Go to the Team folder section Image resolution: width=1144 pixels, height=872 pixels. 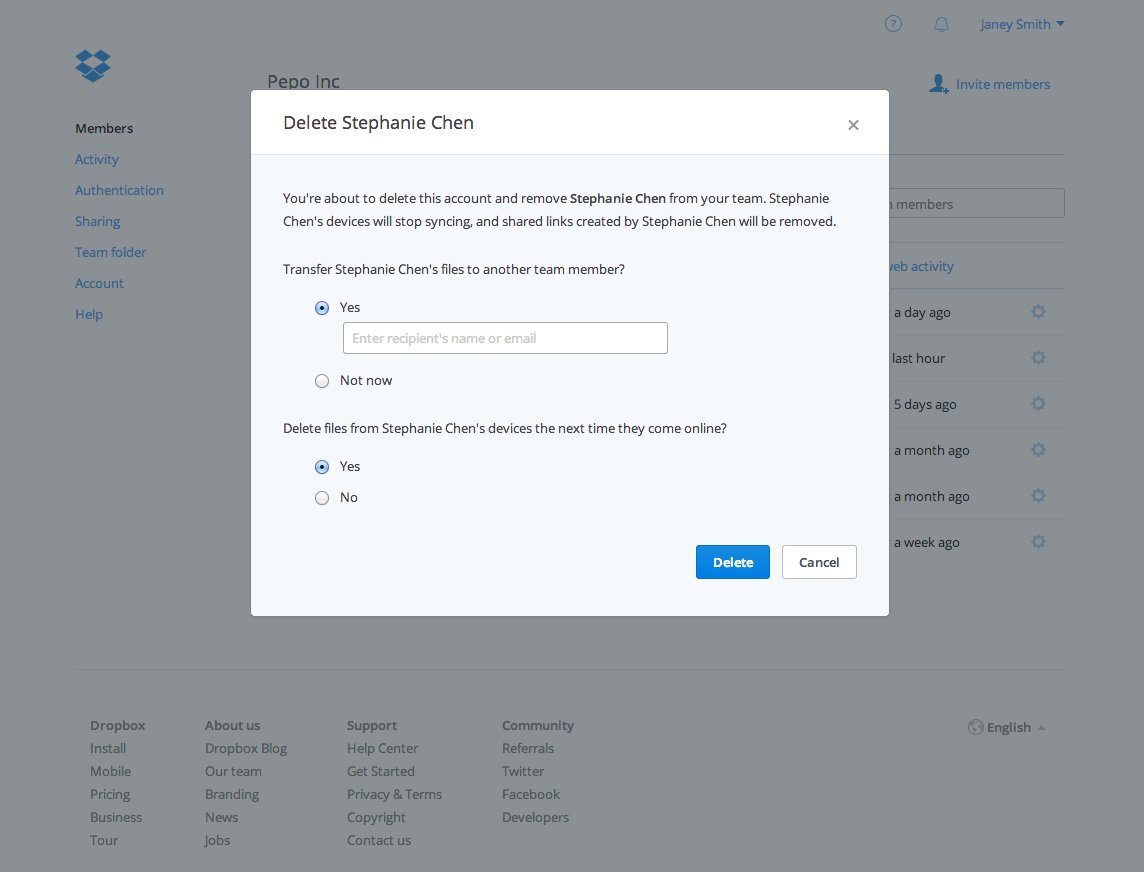pyautogui.click(x=110, y=252)
